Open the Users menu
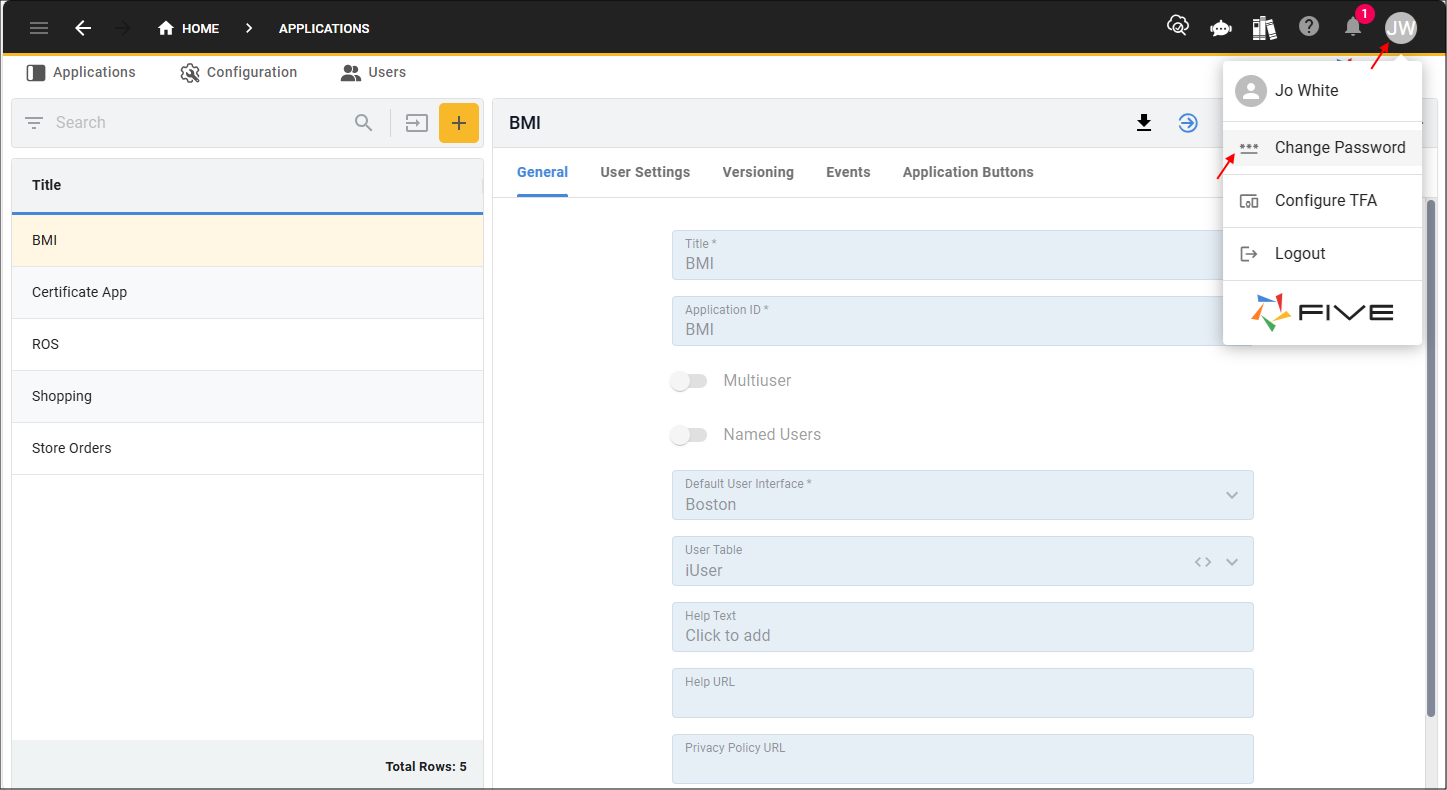 tap(373, 72)
